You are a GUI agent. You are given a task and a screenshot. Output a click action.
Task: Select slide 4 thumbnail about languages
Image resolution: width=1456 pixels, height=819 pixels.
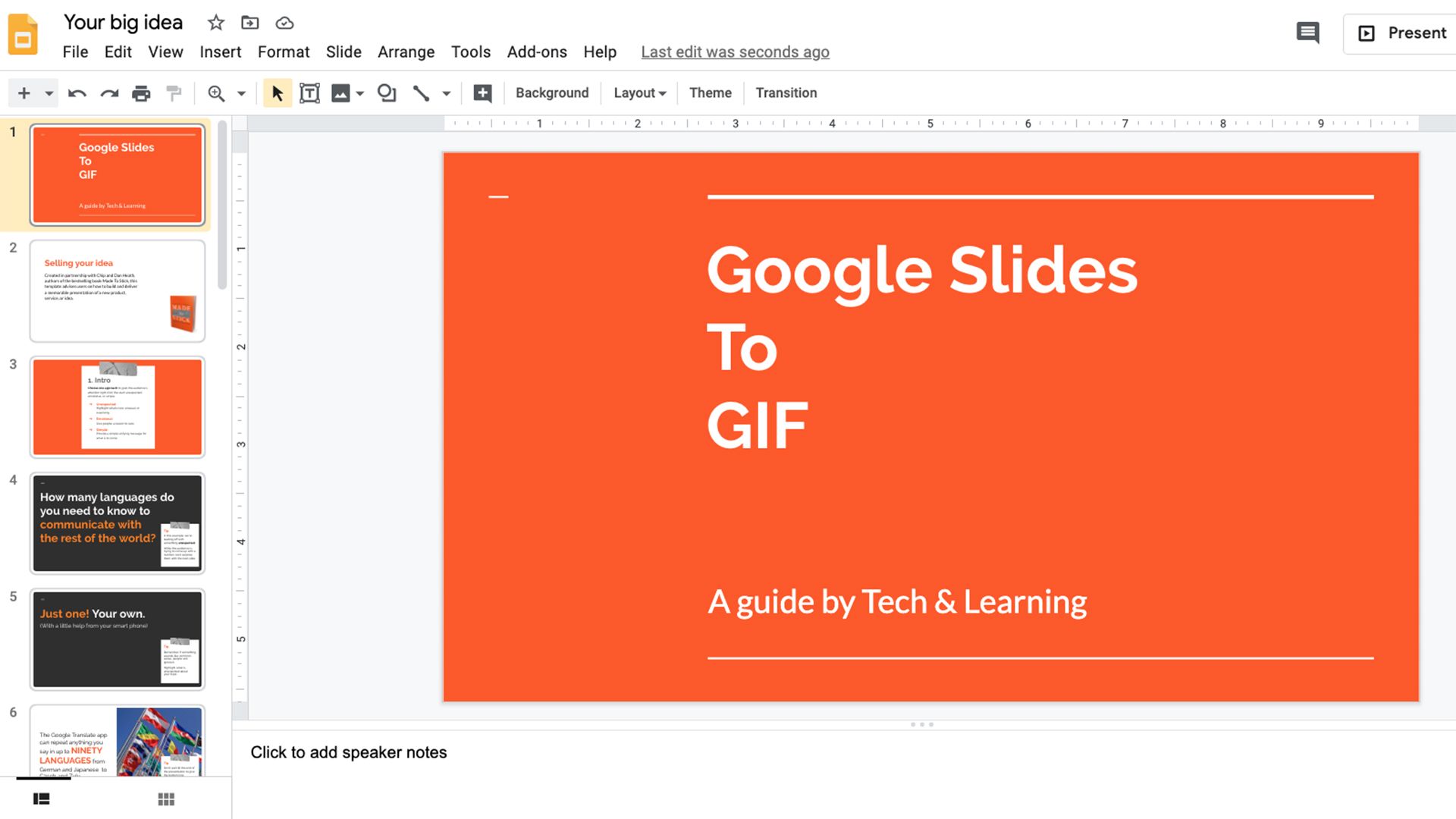117,523
